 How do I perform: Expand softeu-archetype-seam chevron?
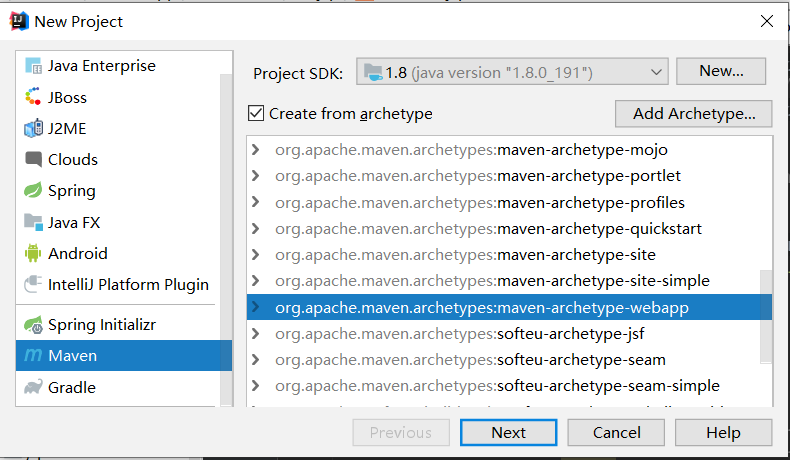tap(256, 360)
